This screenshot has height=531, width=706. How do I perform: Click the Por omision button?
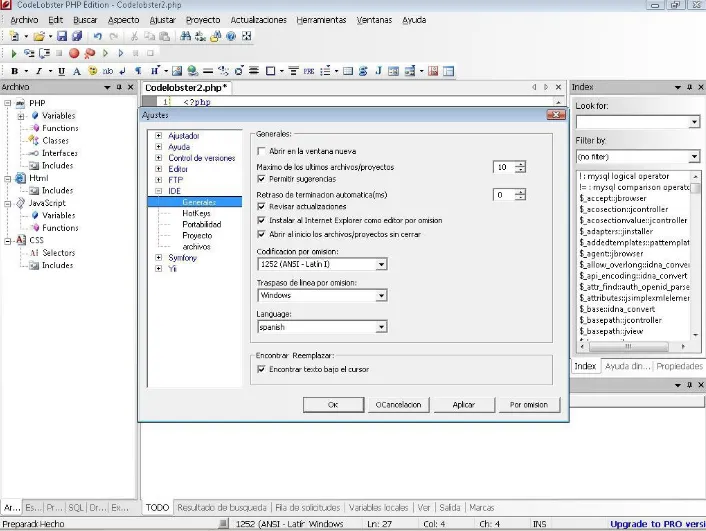pyautogui.click(x=529, y=405)
